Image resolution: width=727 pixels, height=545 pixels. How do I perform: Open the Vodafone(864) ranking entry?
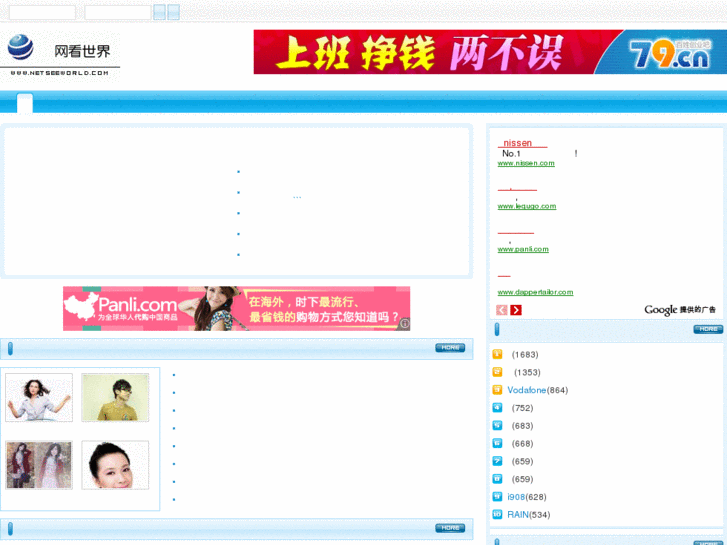(x=537, y=390)
